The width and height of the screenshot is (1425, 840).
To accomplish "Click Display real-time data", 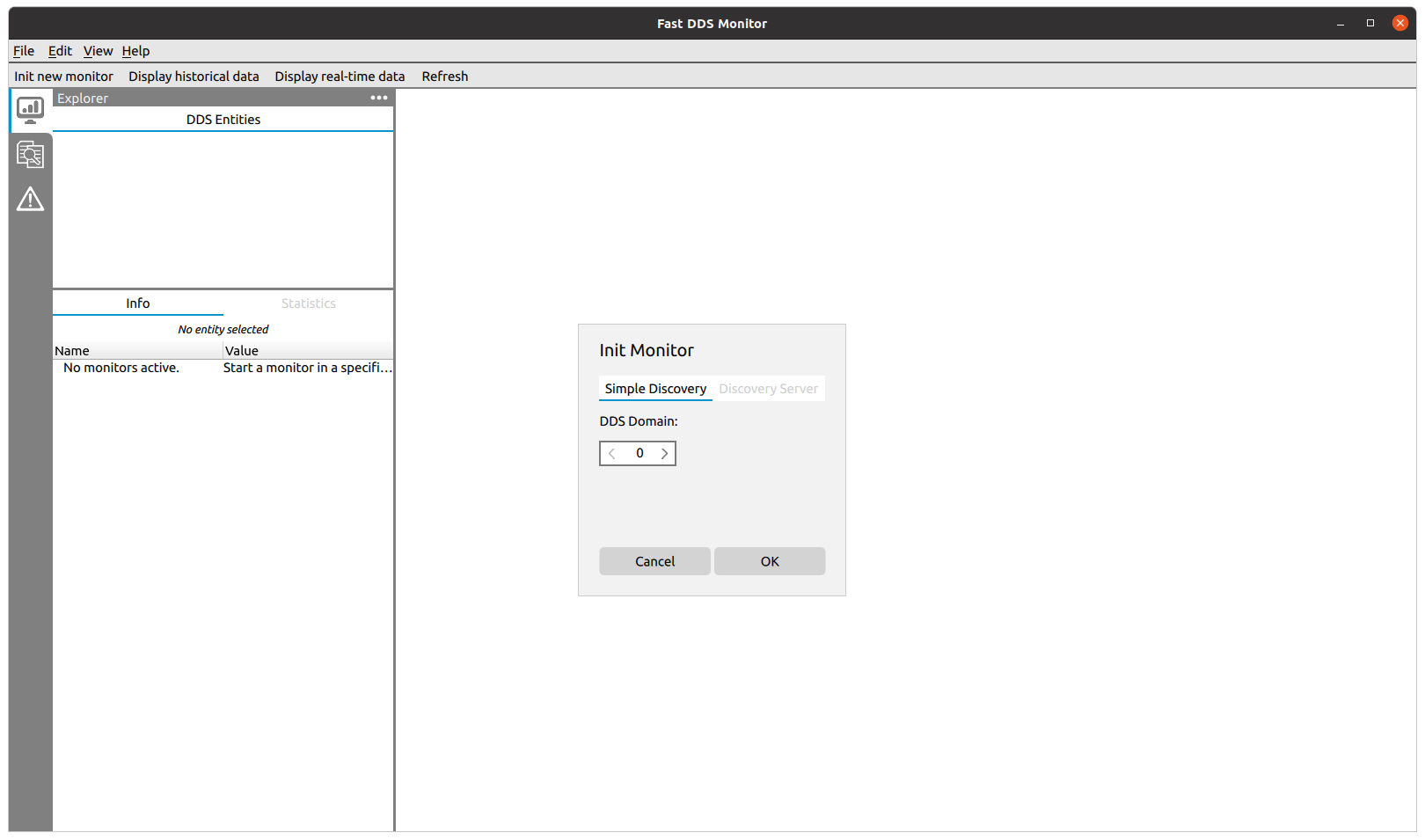I will click(340, 77).
